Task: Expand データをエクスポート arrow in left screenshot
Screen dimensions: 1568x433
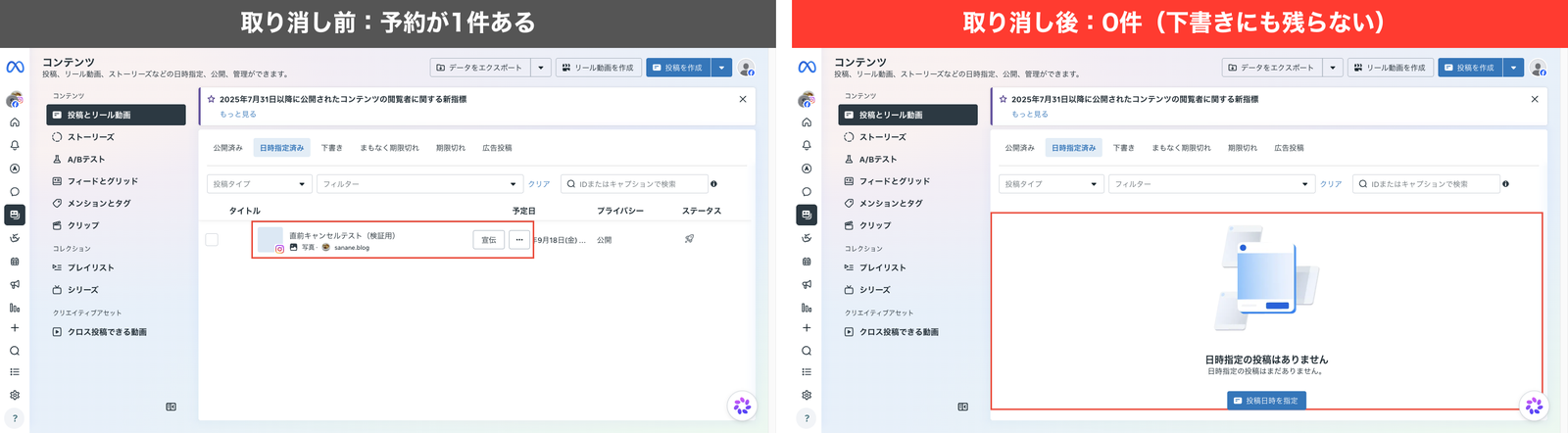Action: pos(541,68)
